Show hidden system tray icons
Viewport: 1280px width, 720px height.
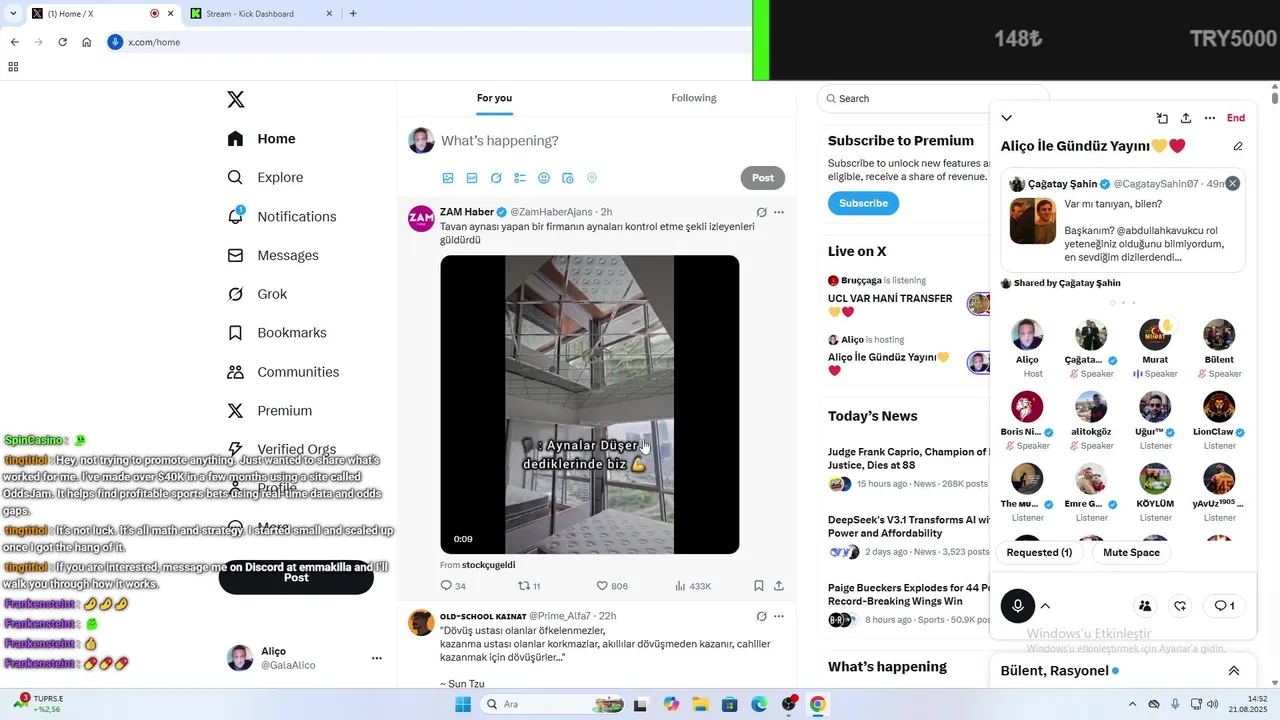(1132, 704)
